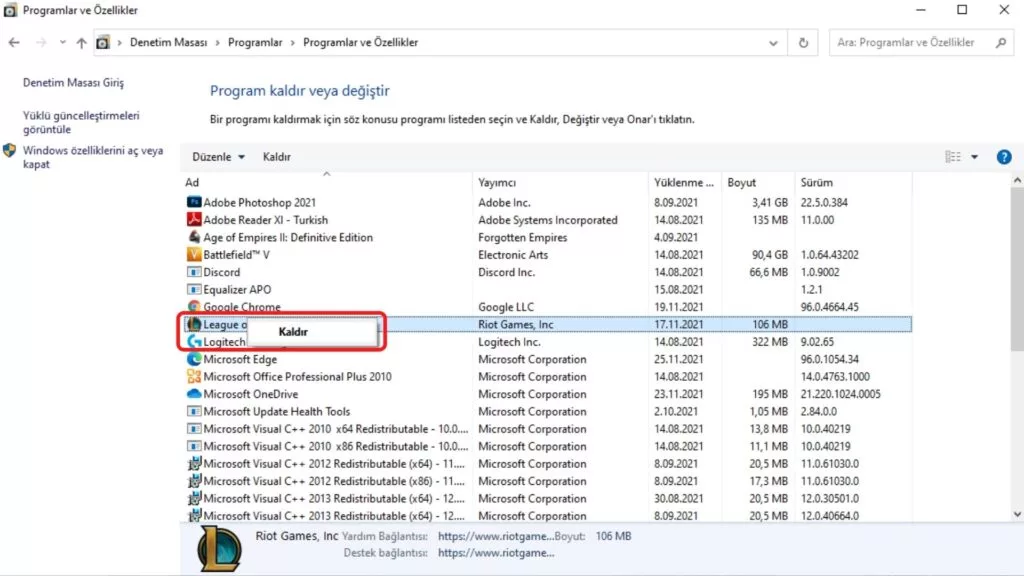Click version 21.220.1024.0005 for OneDrive
This screenshot has width=1024, height=576.
pyautogui.click(x=840, y=394)
